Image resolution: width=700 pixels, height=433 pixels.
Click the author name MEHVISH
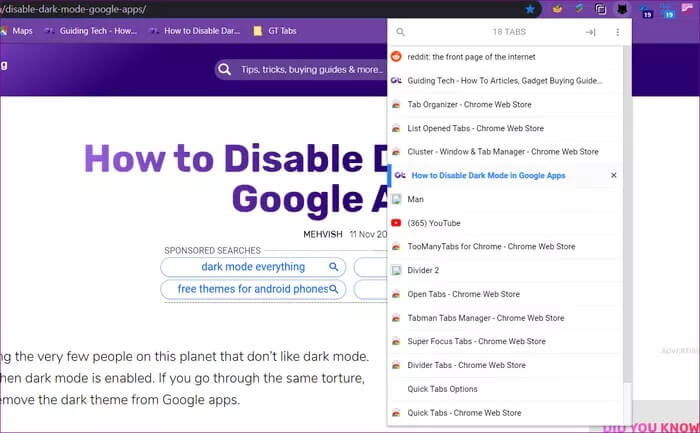[323, 234]
